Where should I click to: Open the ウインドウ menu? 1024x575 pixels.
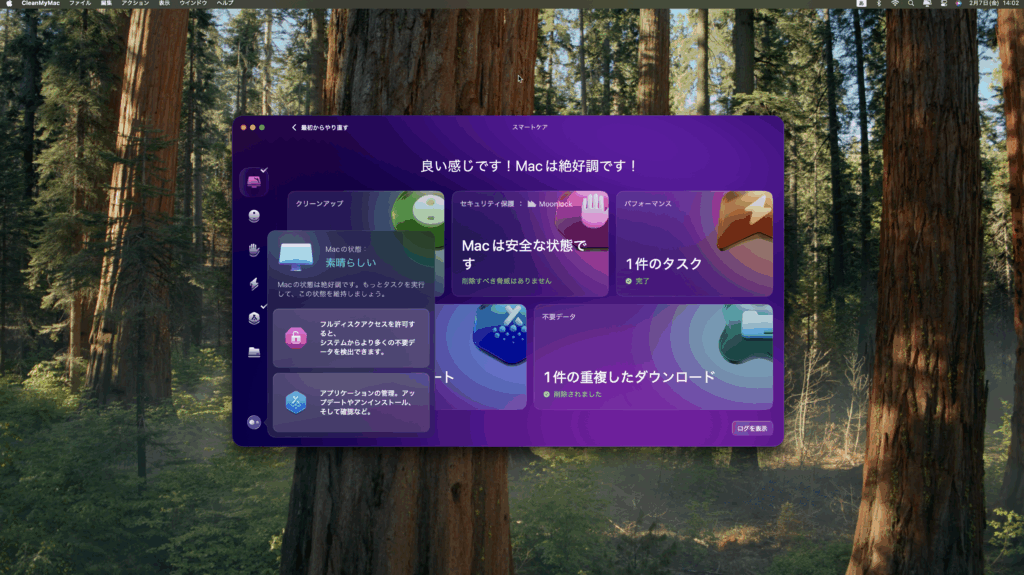coord(193,3)
